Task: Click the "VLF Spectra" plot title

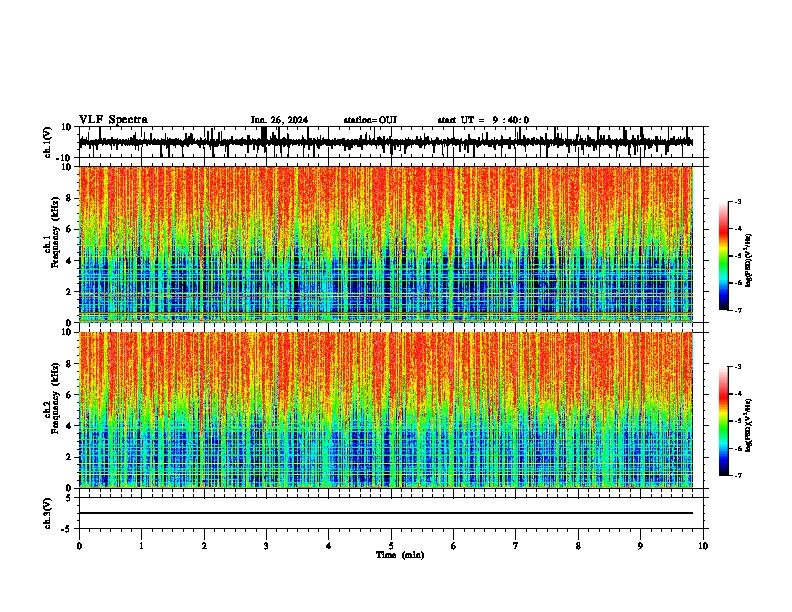Action: pyautogui.click(x=113, y=120)
